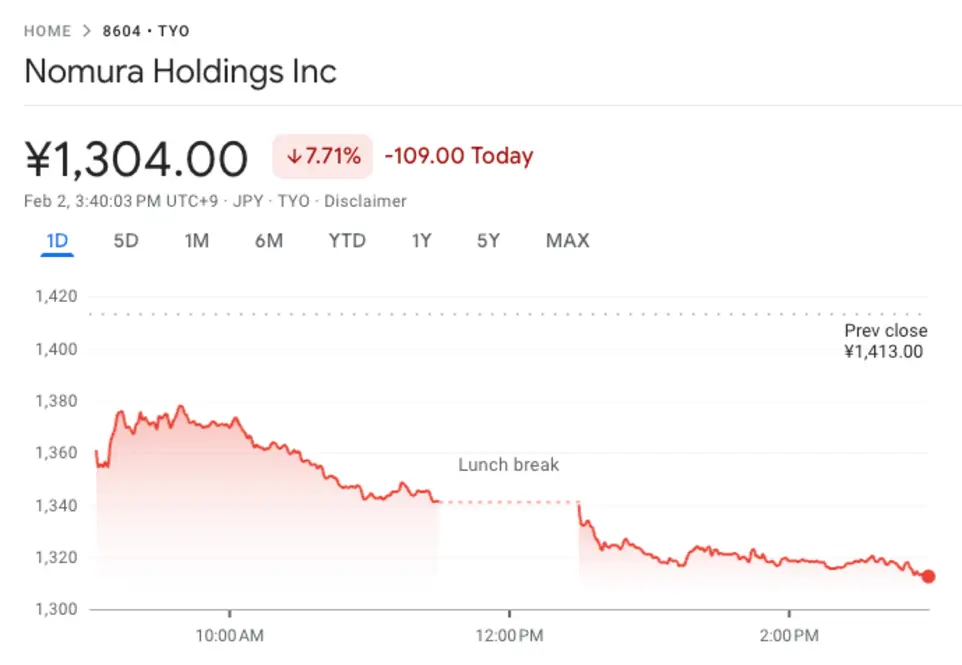Click the Prev close ¥1,413.00 label

point(885,341)
